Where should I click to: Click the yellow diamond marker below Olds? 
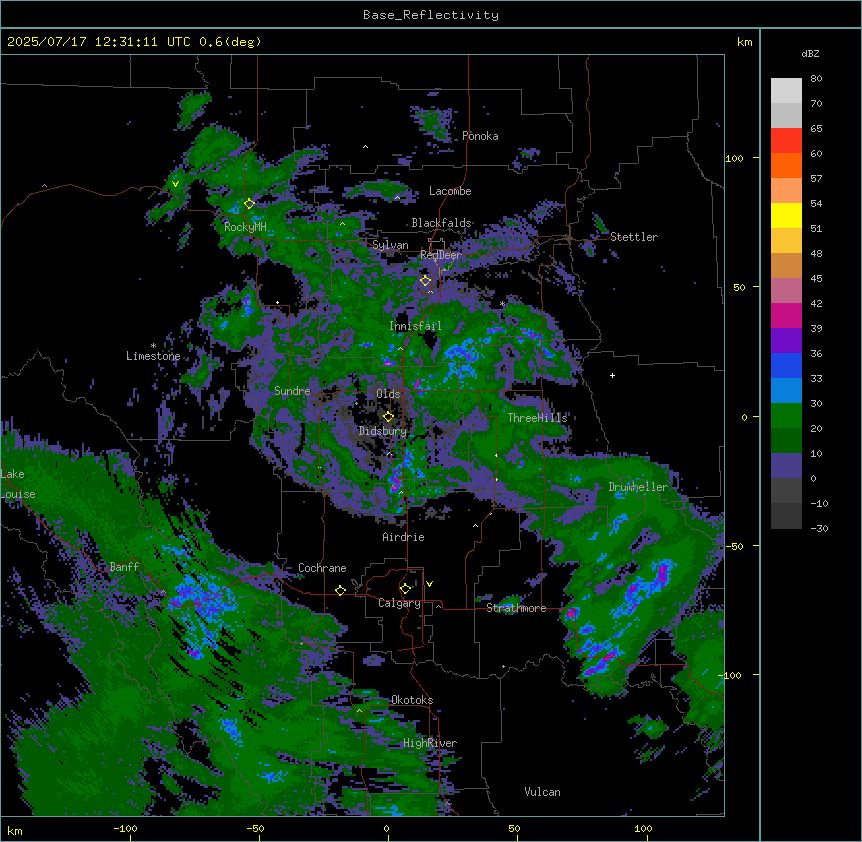point(388,417)
